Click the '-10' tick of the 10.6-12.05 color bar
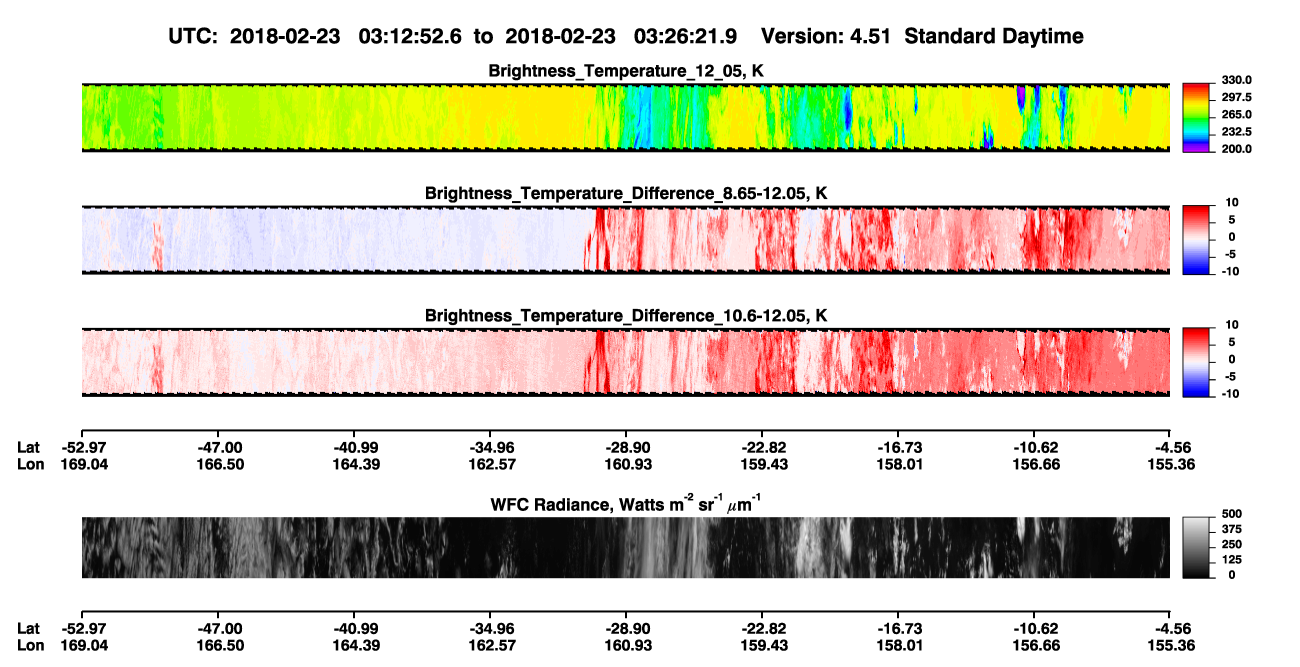 (x=1229, y=393)
